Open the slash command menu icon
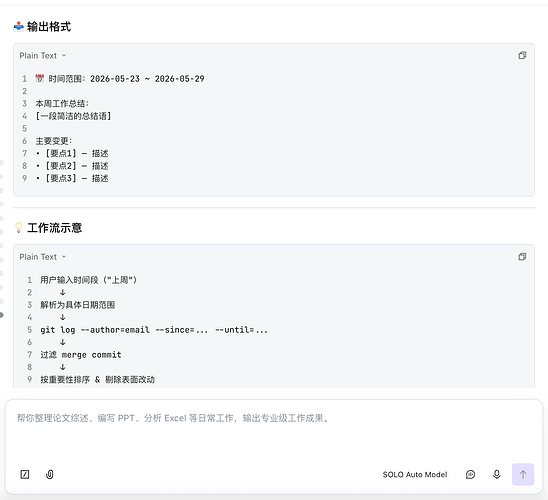This screenshot has width=548, height=500. click(25, 474)
